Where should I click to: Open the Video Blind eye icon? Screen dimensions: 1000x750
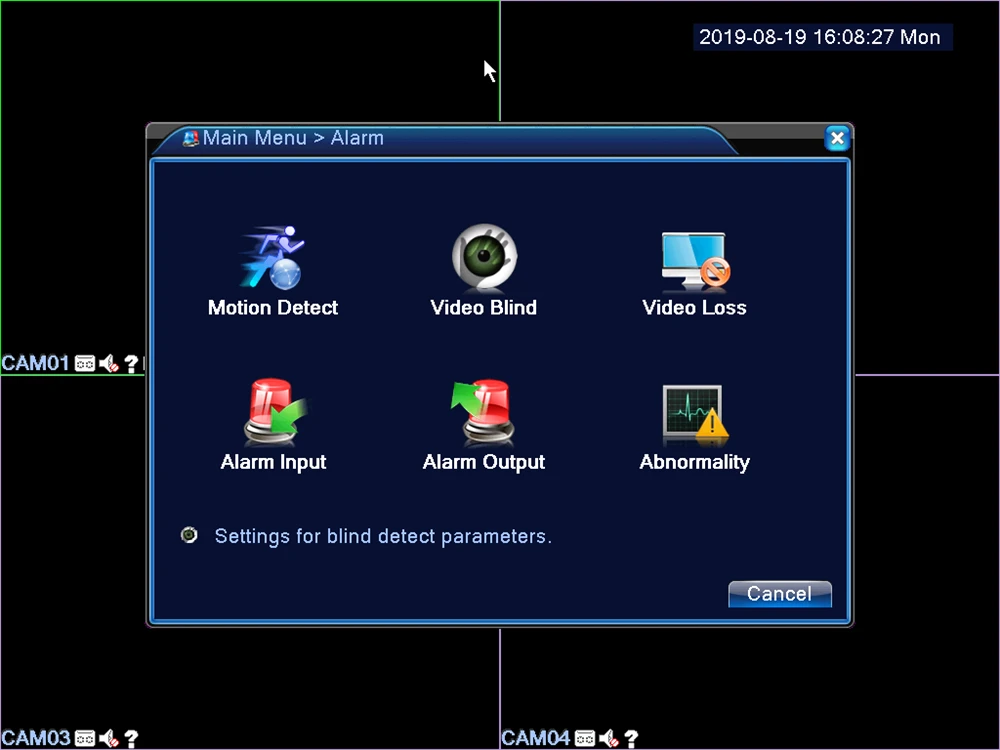tap(484, 257)
